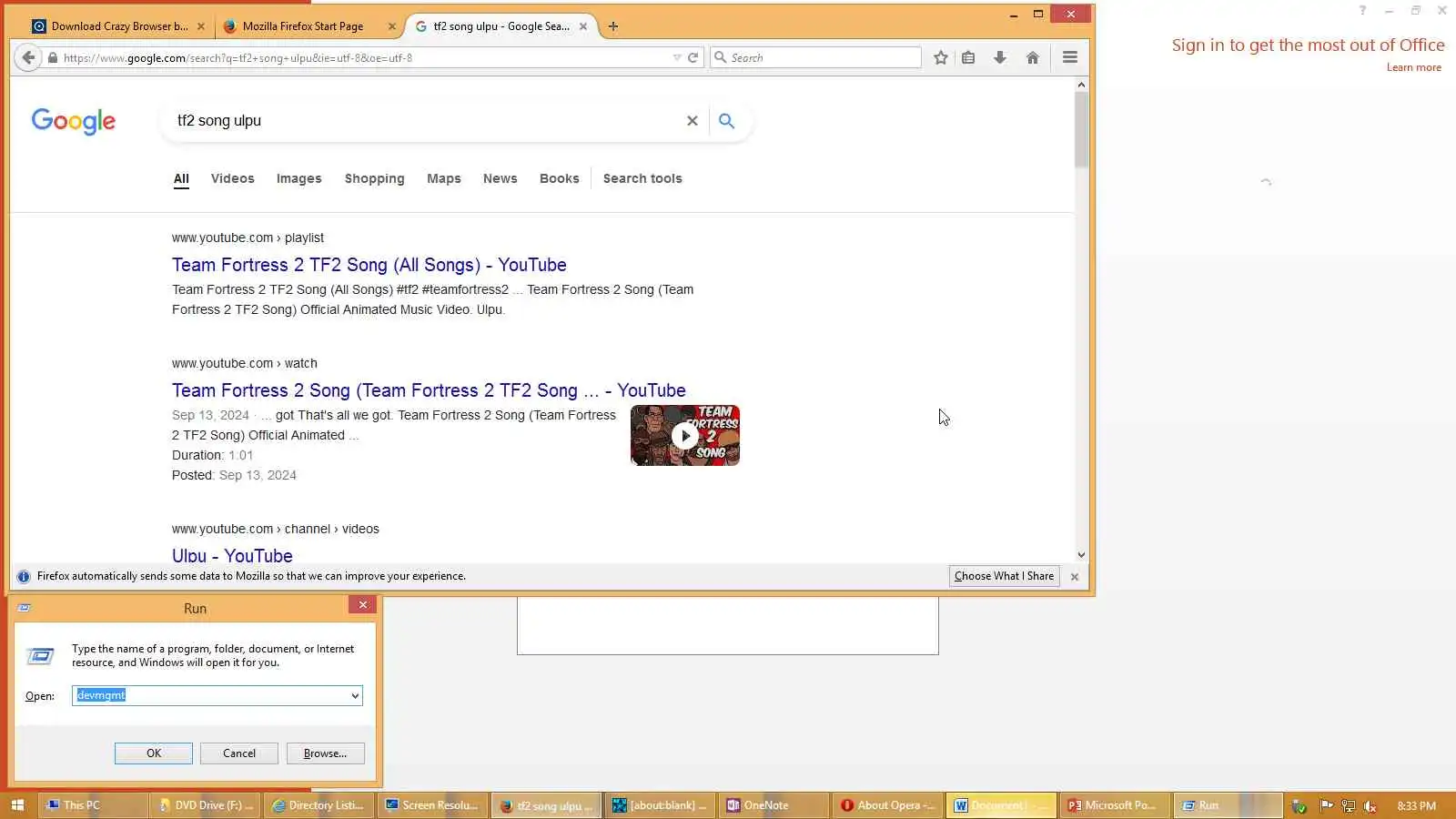1456x819 pixels.
Task: Click the Firefox page vertical scrollbar thumb
Action: 1081,129
